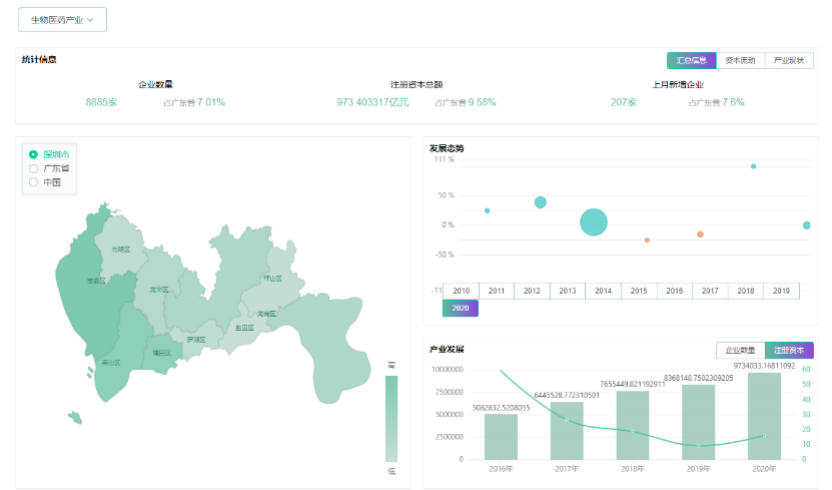Screen dimensions: 832x490
Task: Open the 生物医药产业 industry dropdown
Action: pos(62,20)
